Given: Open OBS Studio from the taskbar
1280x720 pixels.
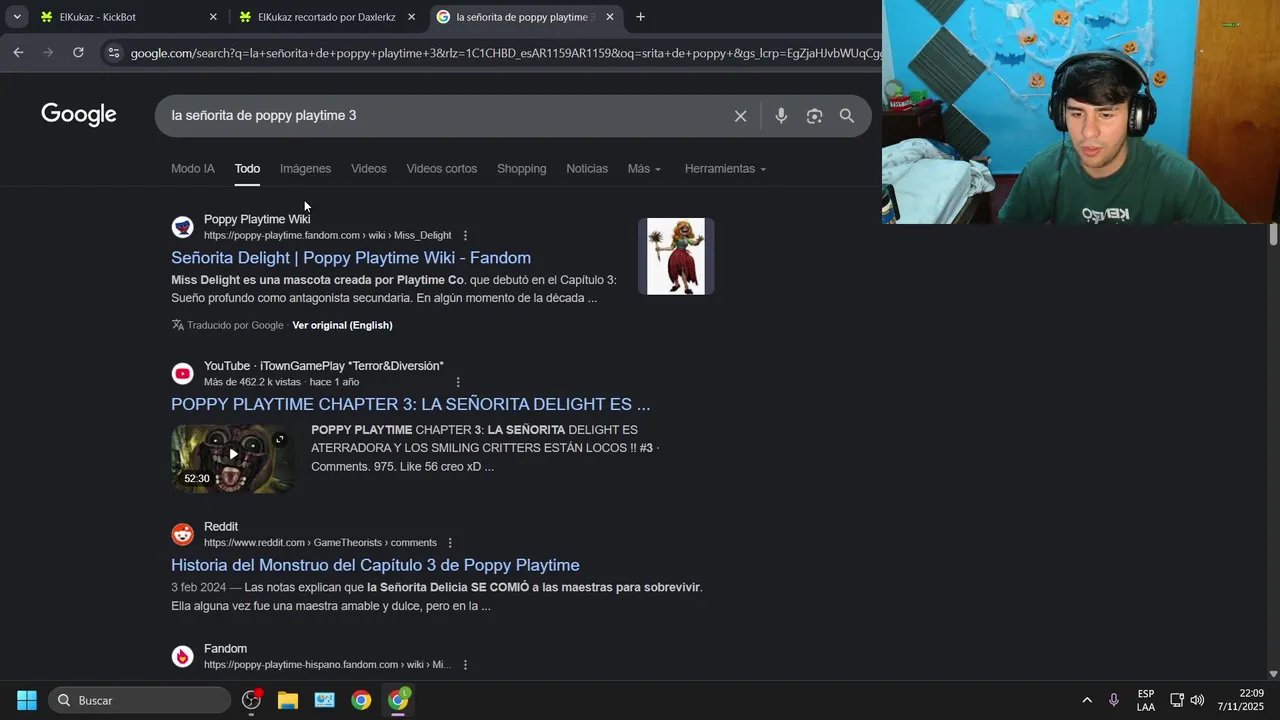Looking at the screenshot, I should pos(251,700).
